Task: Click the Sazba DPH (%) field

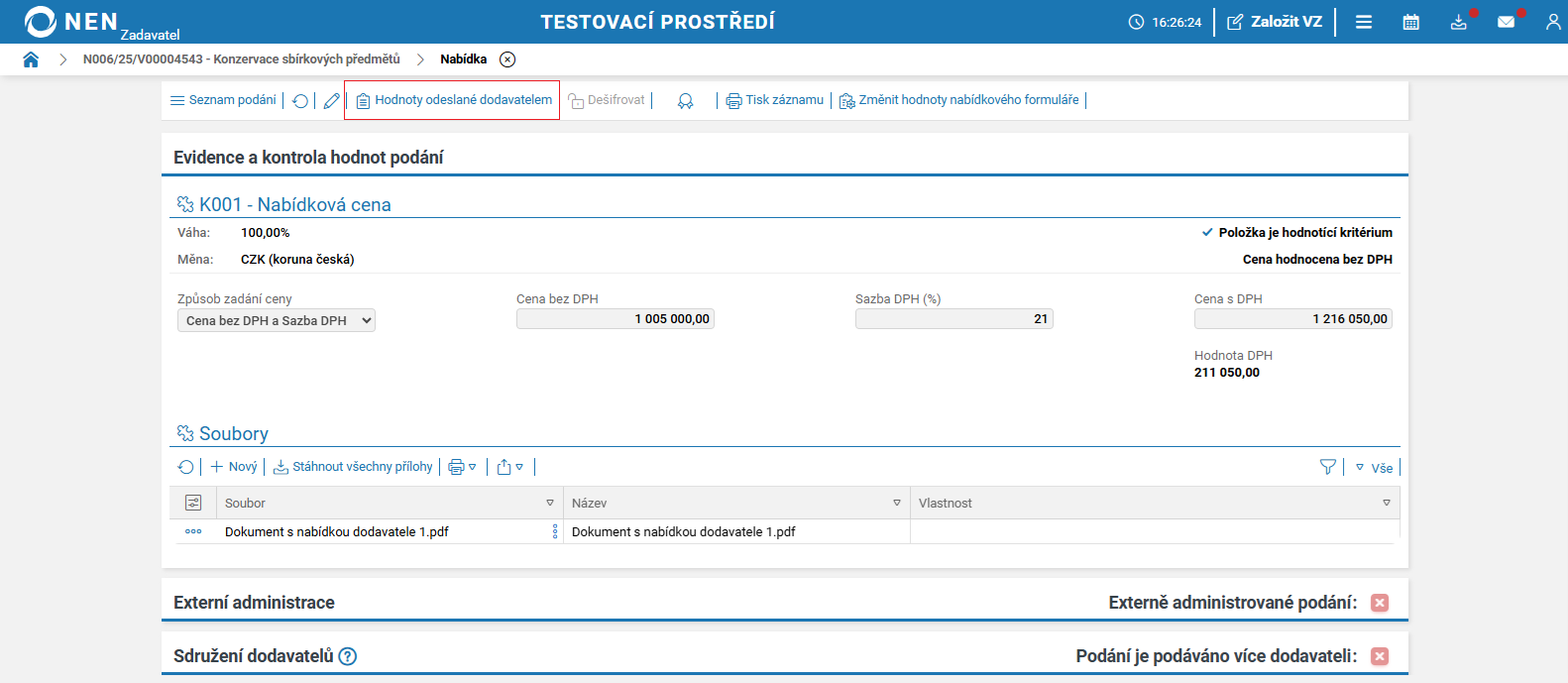Action: coord(954,319)
